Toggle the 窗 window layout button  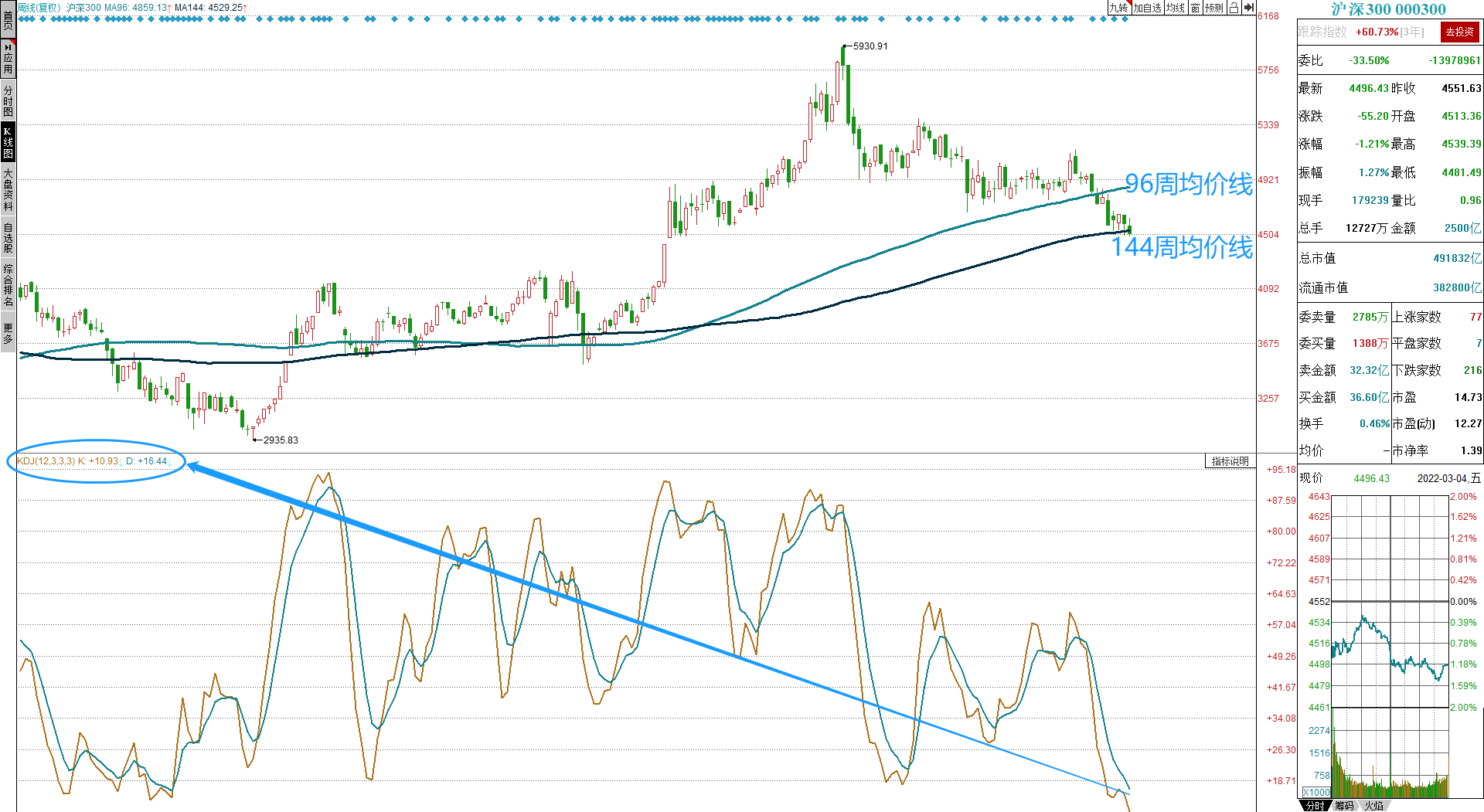pos(1195,8)
